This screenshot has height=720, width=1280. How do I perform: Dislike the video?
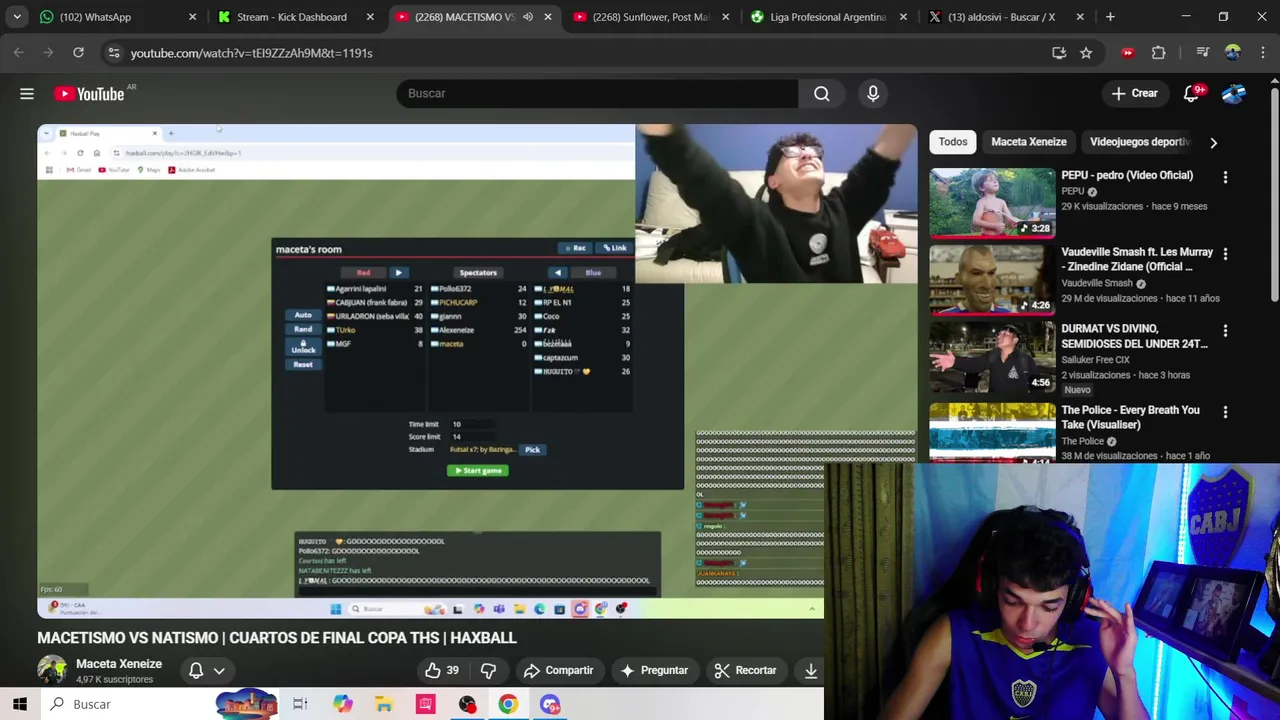pyautogui.click(x=488, y=671)
